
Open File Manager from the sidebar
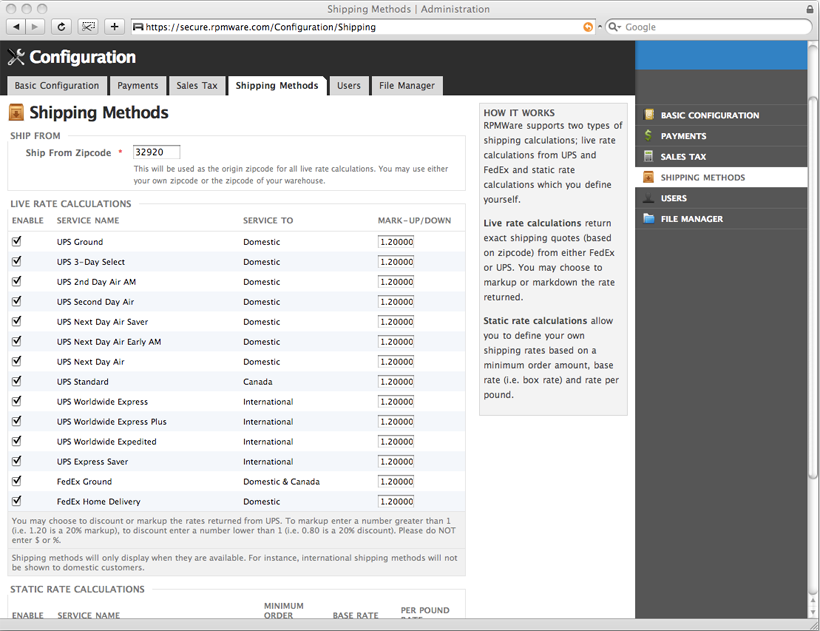[x=721, y=219]
